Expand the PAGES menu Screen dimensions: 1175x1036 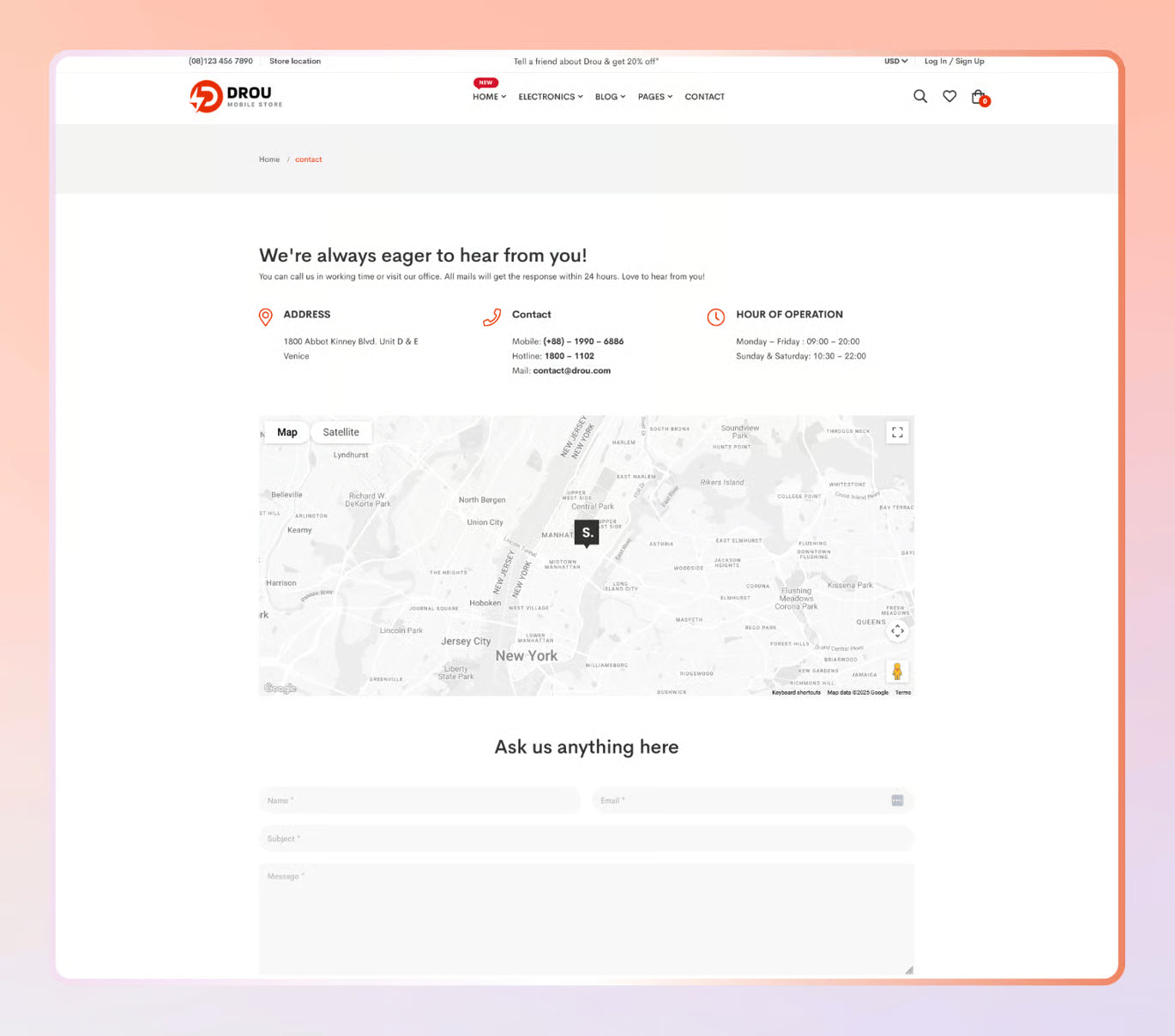coord(654,96)
